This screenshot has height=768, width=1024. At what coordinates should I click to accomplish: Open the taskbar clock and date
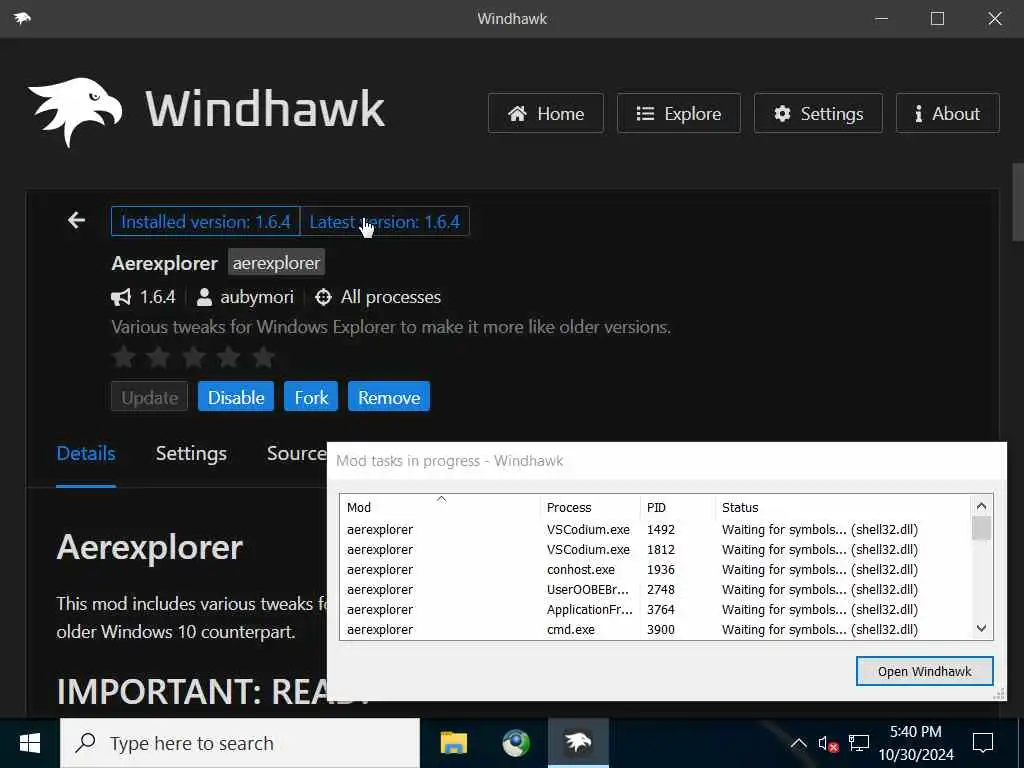(x=916, y=743)
